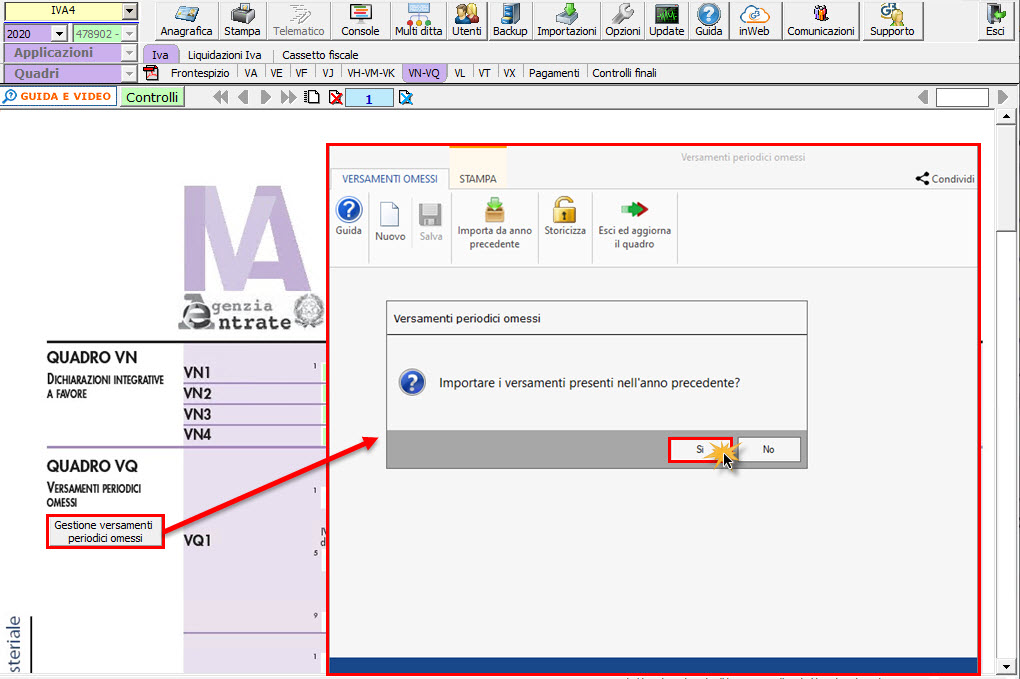
Task: Click the page number field showing 1
Action: click(369, 98)
